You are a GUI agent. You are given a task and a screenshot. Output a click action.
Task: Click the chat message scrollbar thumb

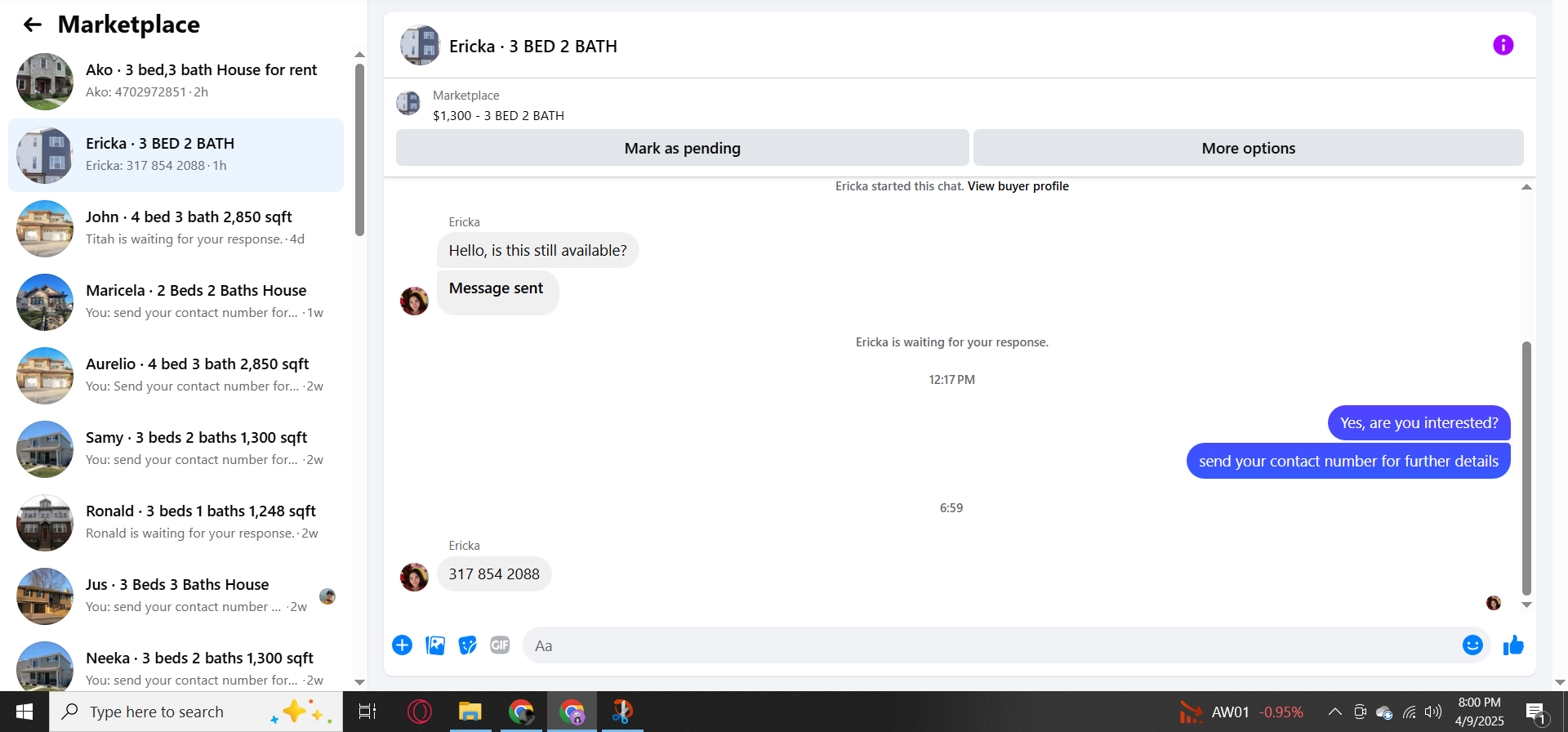click(x=1526, y=468)
